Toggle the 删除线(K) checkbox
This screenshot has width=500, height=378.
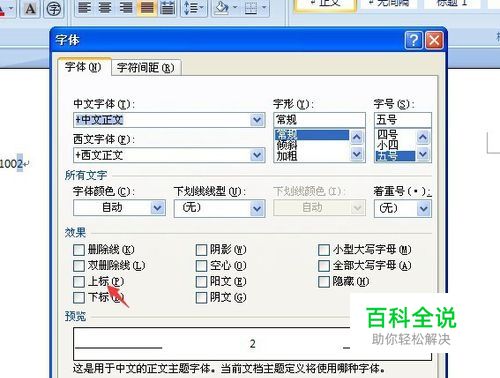click(79, 250)
